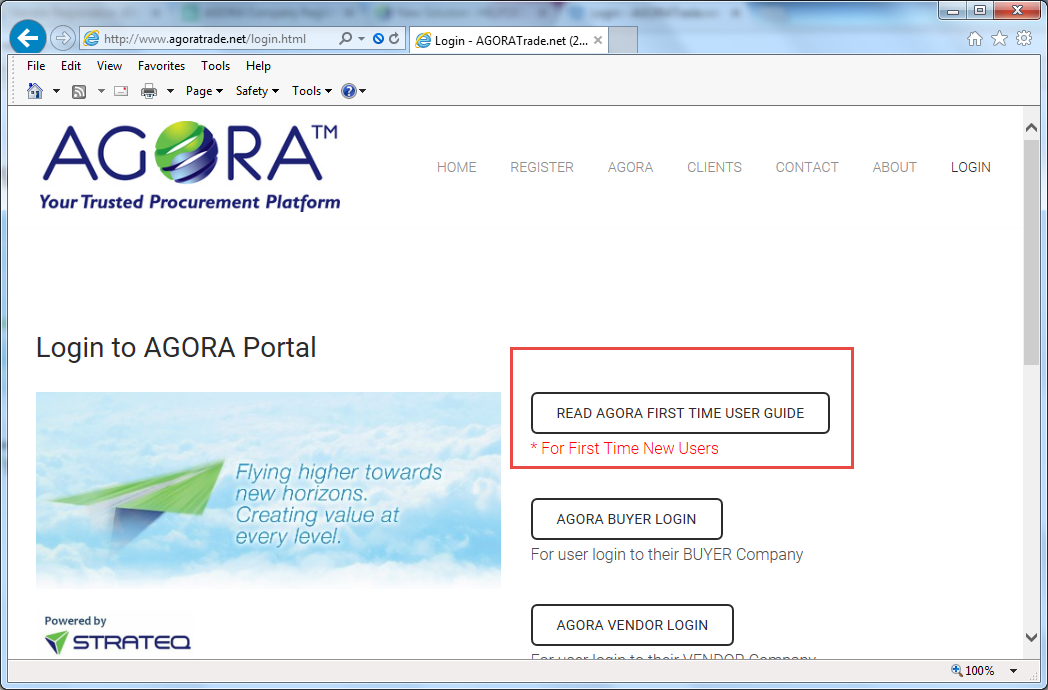
Task: Click the blue Help question mark icon
Action: pos(348,91)
